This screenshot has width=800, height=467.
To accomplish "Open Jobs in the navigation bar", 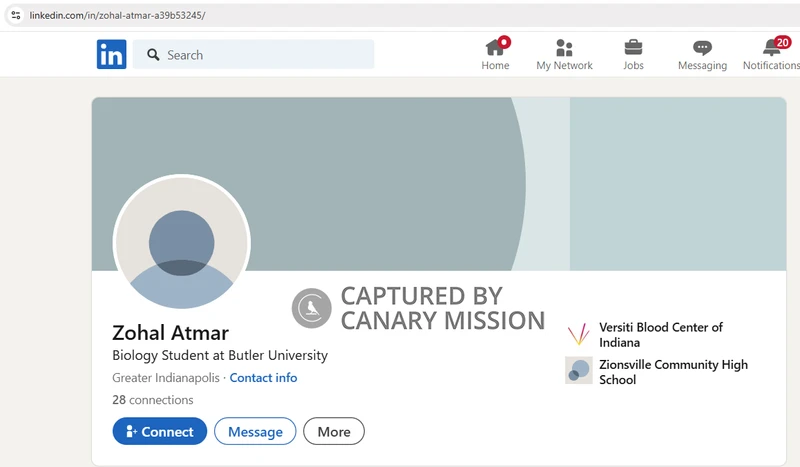I will [633, 54].
